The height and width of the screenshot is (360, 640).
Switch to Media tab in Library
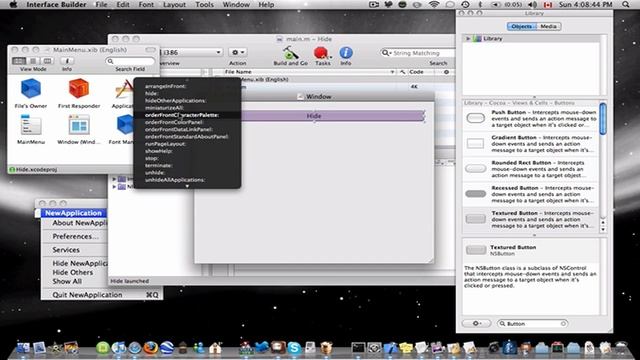pos(549,26)
